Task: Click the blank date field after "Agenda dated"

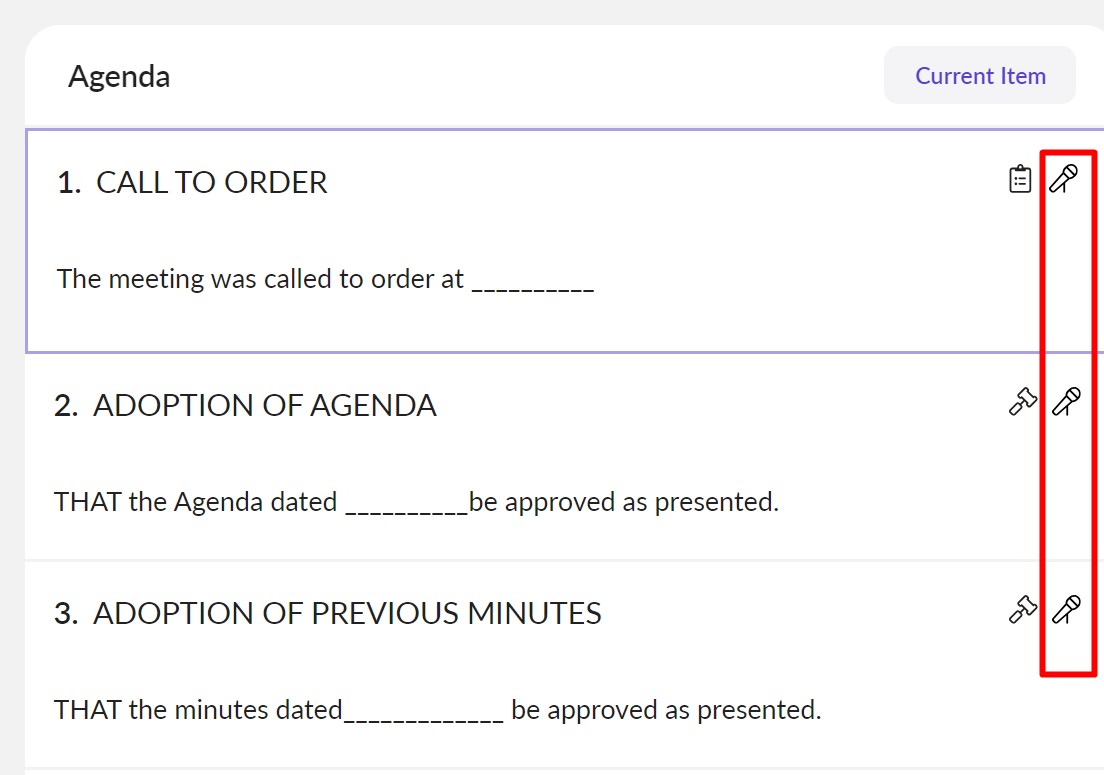Action: (x=407, y=505)
